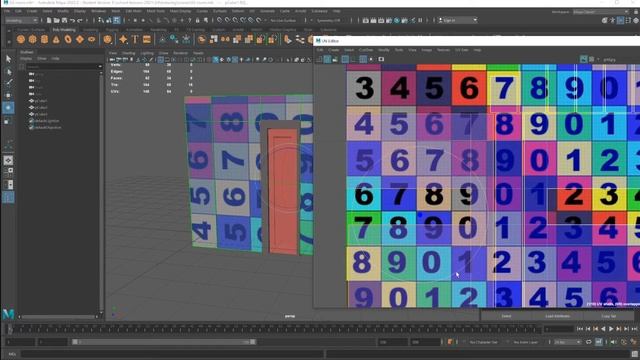Toggle Snap to Curves magnet icon
This screenshot has width=640, height=360.
227,20
